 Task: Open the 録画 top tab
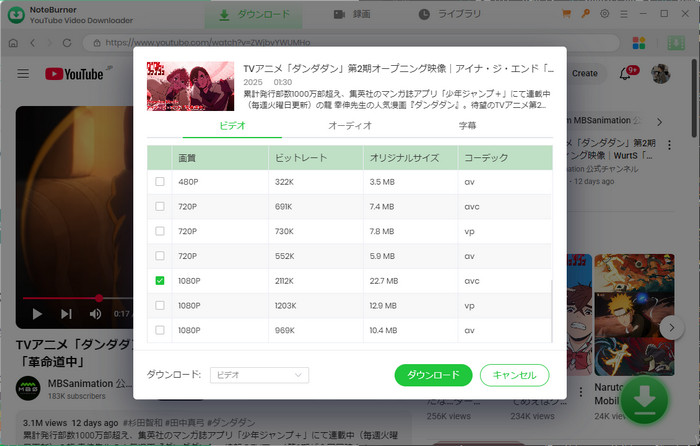coord(352,14)
